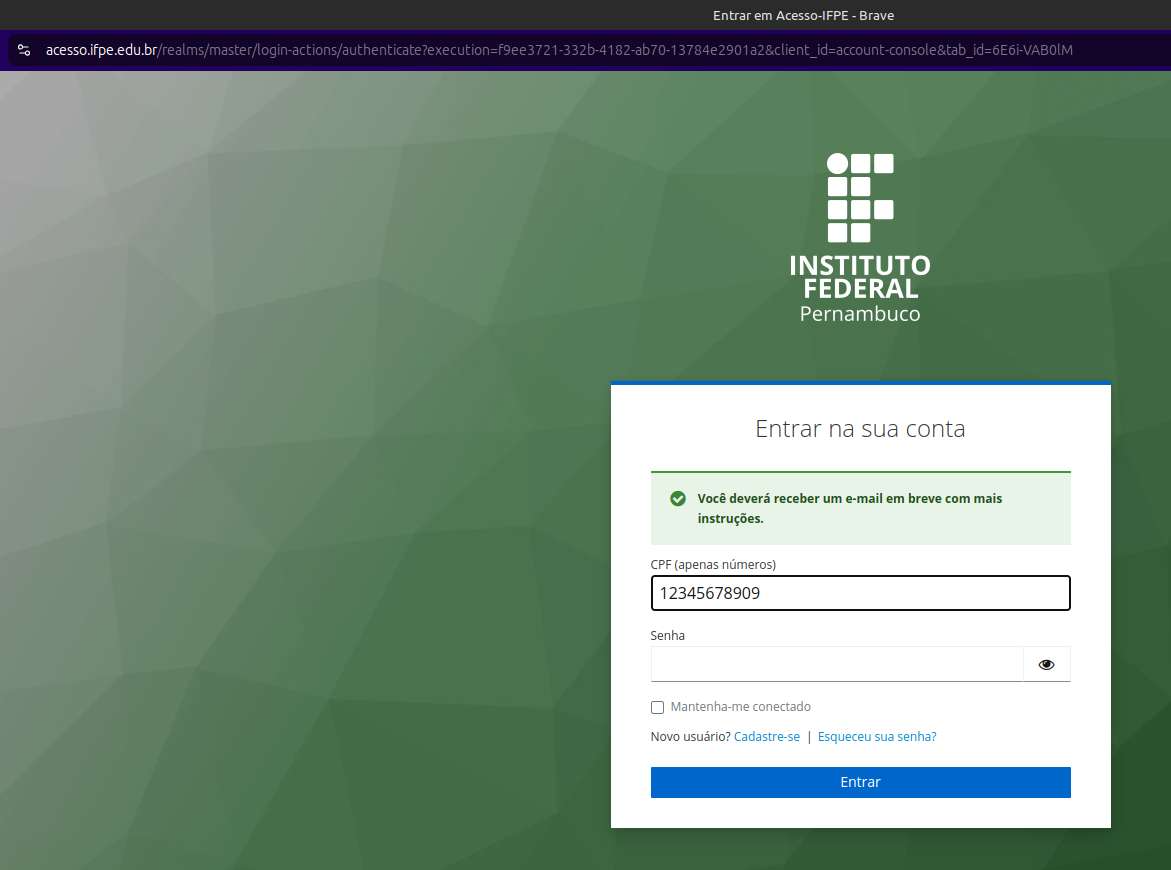Open the Esqueceu sua senha? link

click(876, 737)
